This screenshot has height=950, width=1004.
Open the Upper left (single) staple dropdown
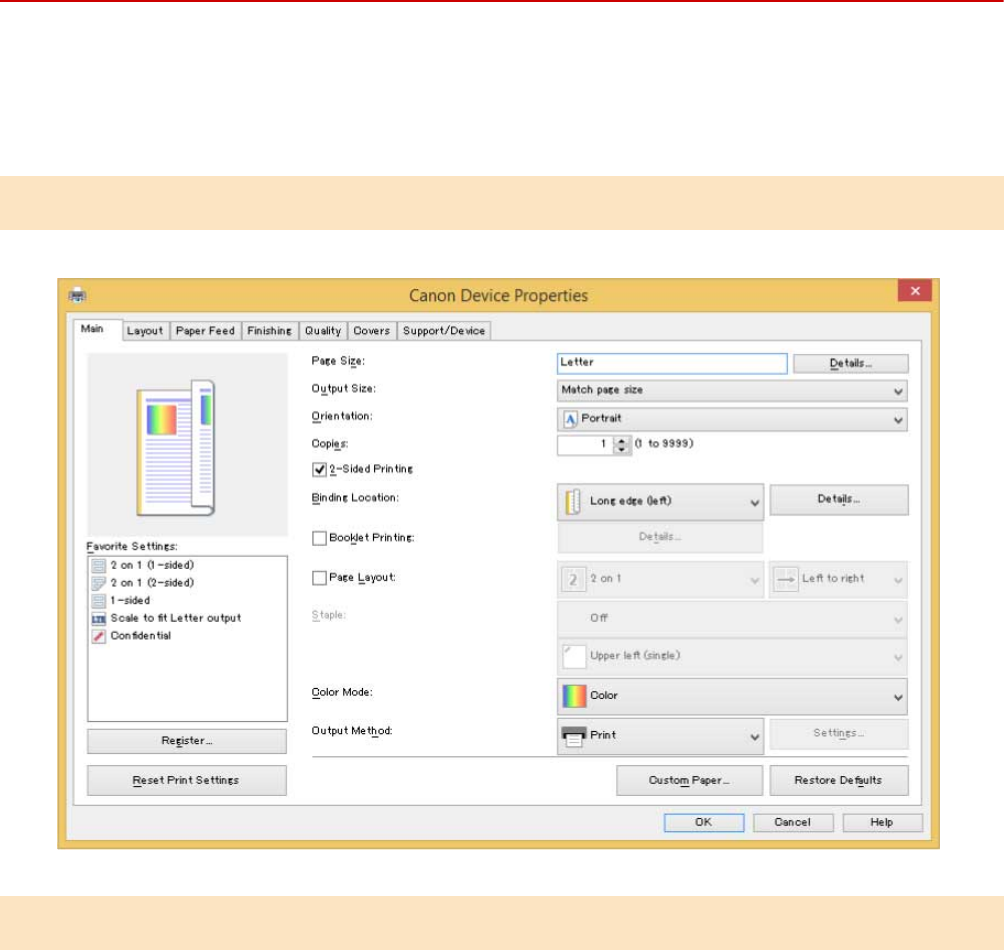tap(732, 656)
